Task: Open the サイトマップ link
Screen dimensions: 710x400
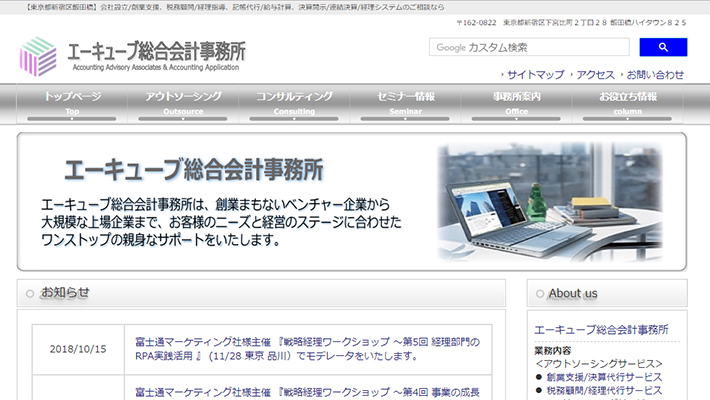Action: pos(536,75)
